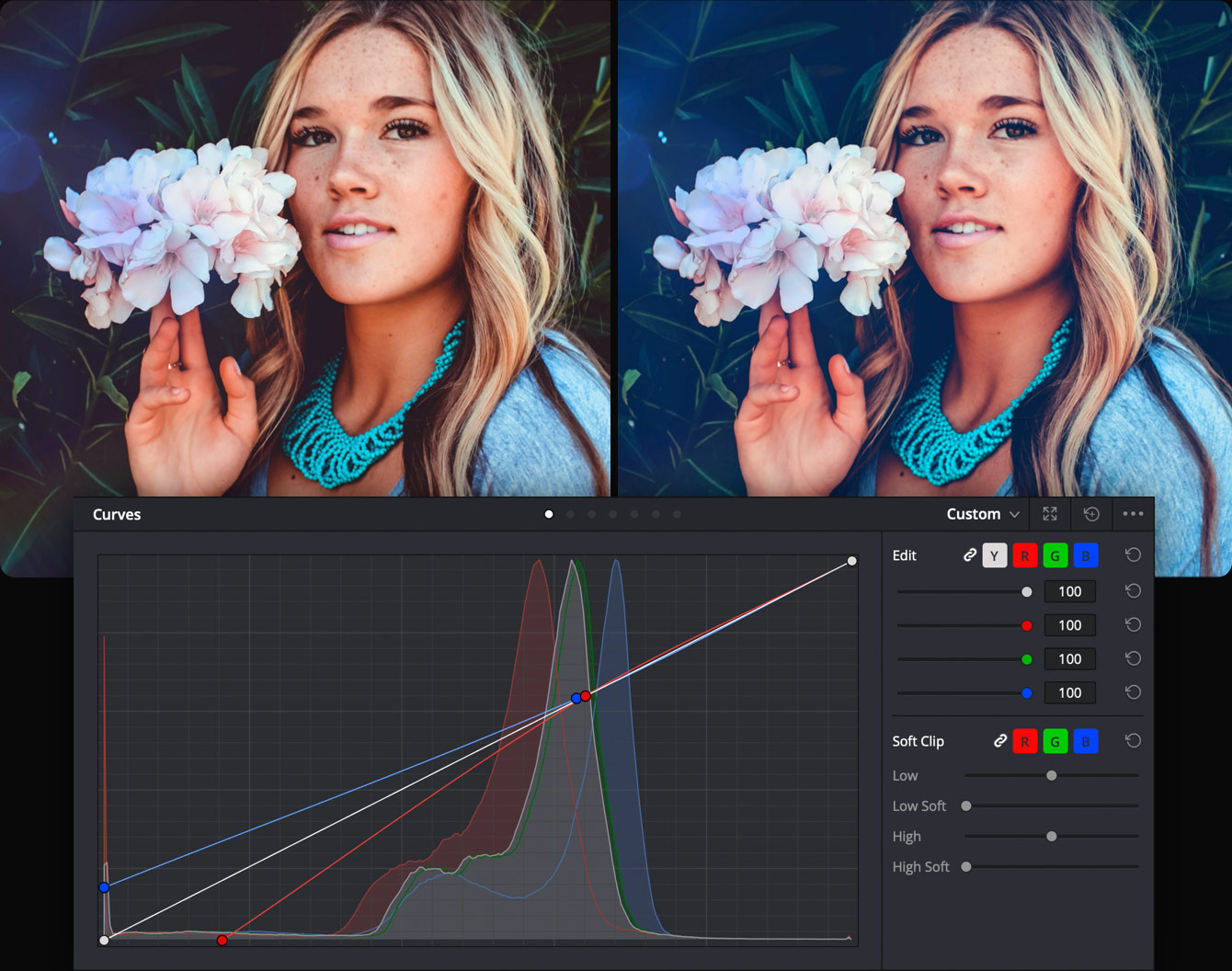Toggle the blue Soft Clip channel
Image resolution: width=1232 pixels, height=971 pixels.
[1085, 741]
